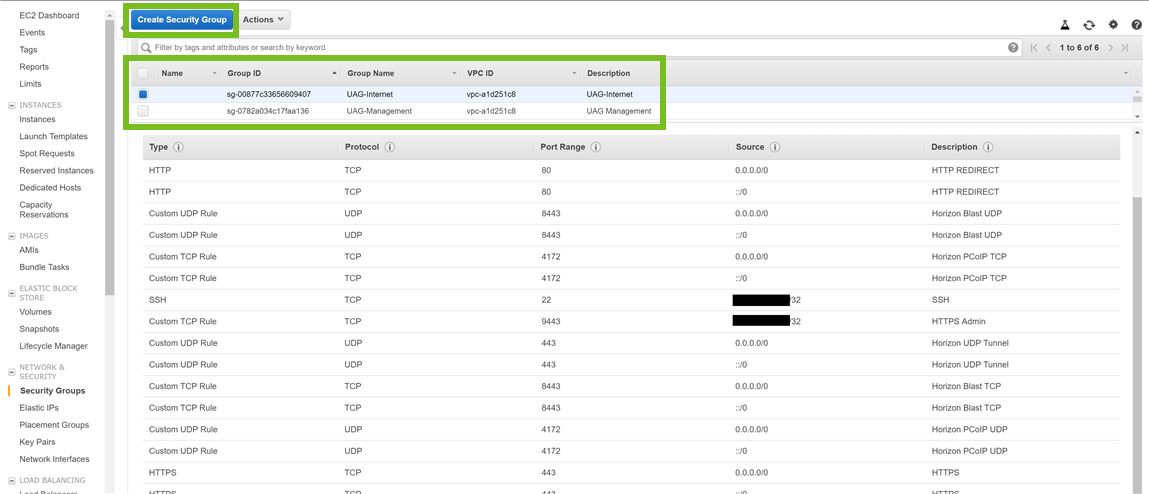Collapse the NETWORK & SECURITY section
Screen dimensions: 1149x494
[11, 372]
